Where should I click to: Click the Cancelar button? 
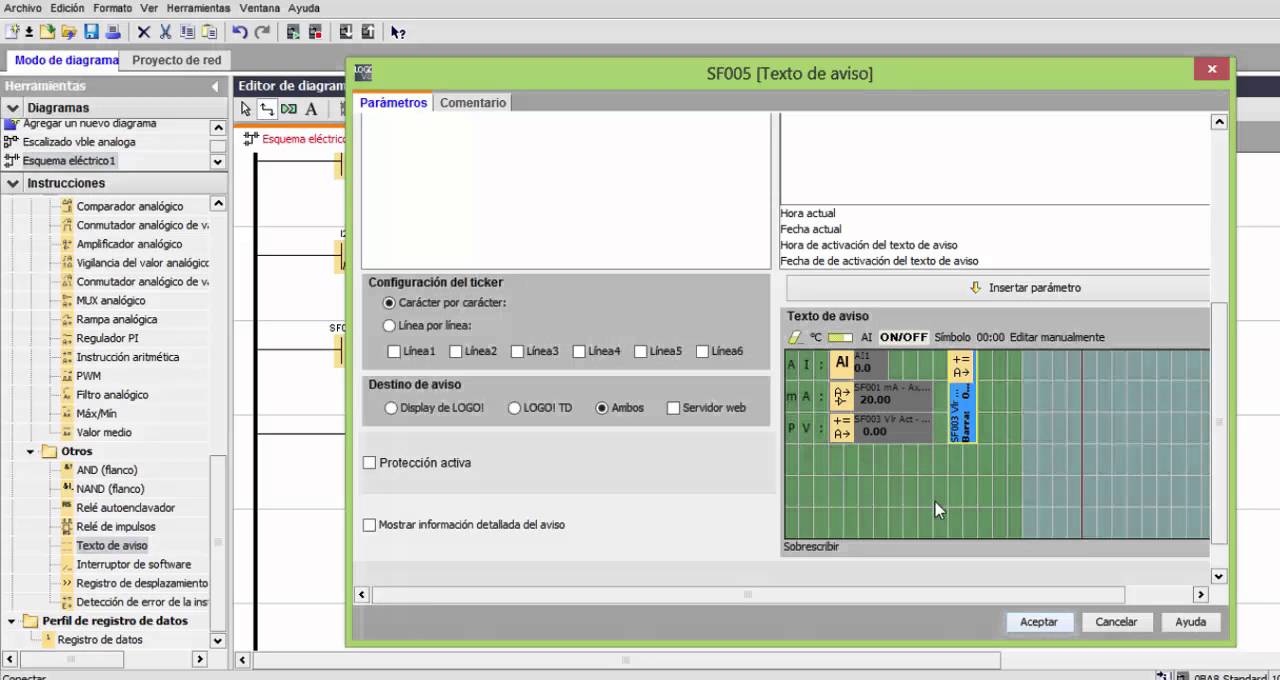(1116, 622)
